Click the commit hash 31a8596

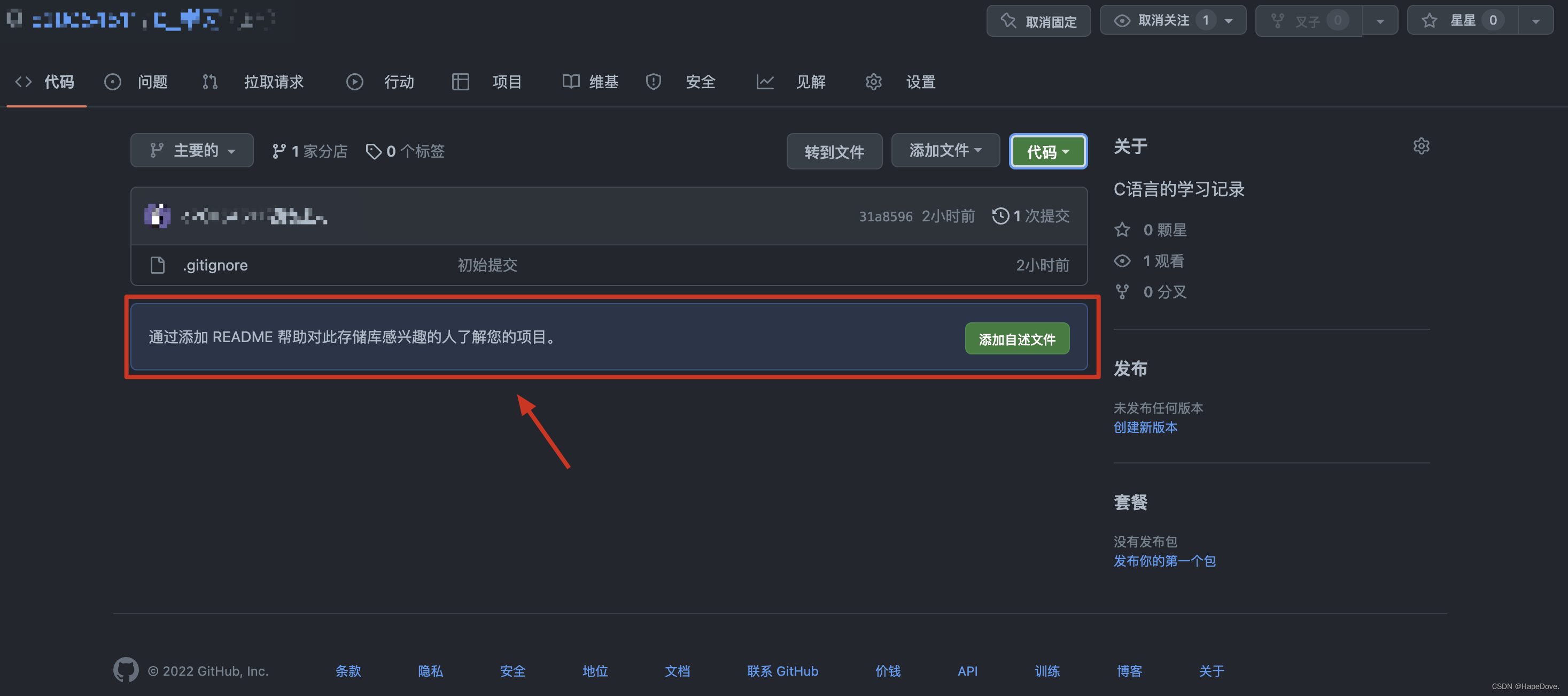click(x=886, y=215)
